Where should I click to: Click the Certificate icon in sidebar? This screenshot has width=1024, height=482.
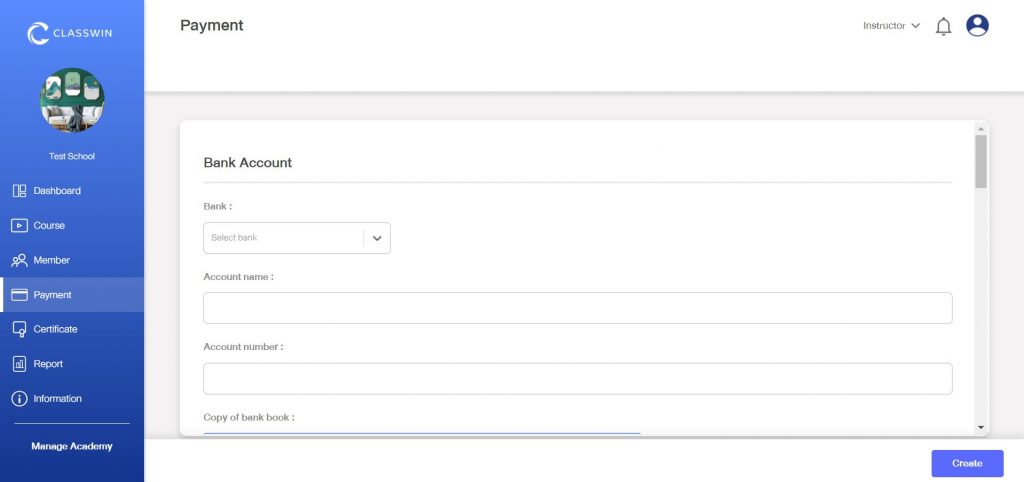pos(19,329)
